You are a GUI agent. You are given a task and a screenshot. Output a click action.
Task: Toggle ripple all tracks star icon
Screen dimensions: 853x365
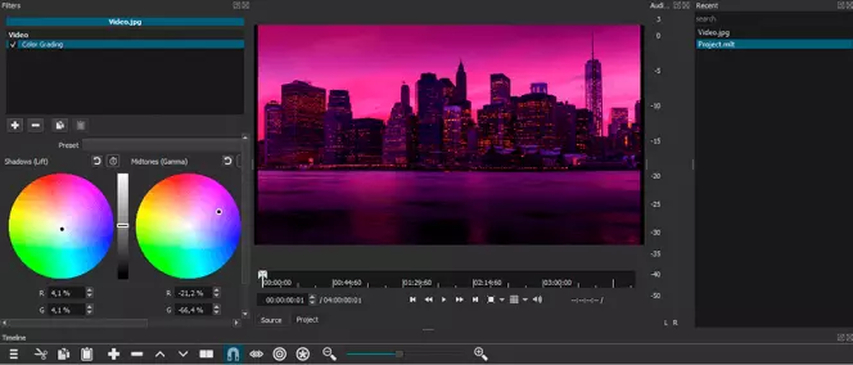pyautogui.click(x=302, y=354)
